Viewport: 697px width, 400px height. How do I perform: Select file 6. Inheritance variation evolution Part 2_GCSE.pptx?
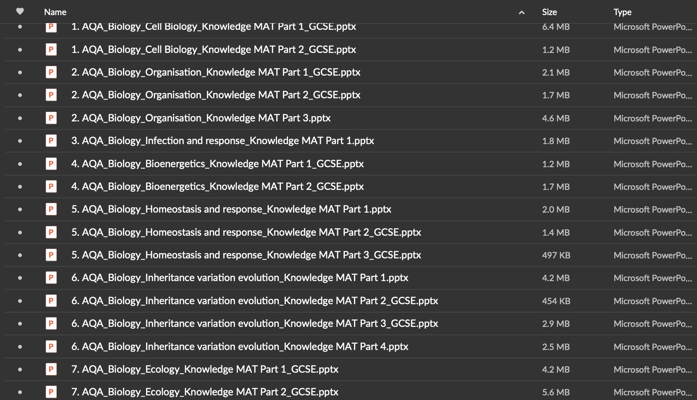pyautogui.click(x=254, y=300)
